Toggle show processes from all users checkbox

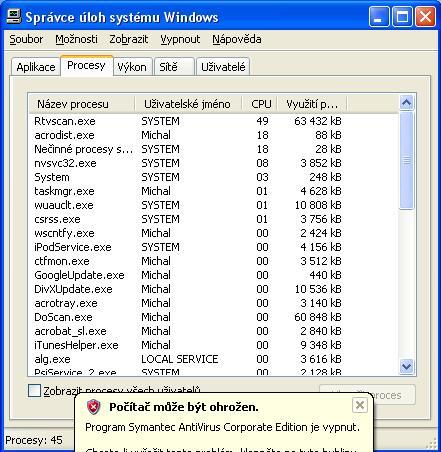tap(34, 391)
